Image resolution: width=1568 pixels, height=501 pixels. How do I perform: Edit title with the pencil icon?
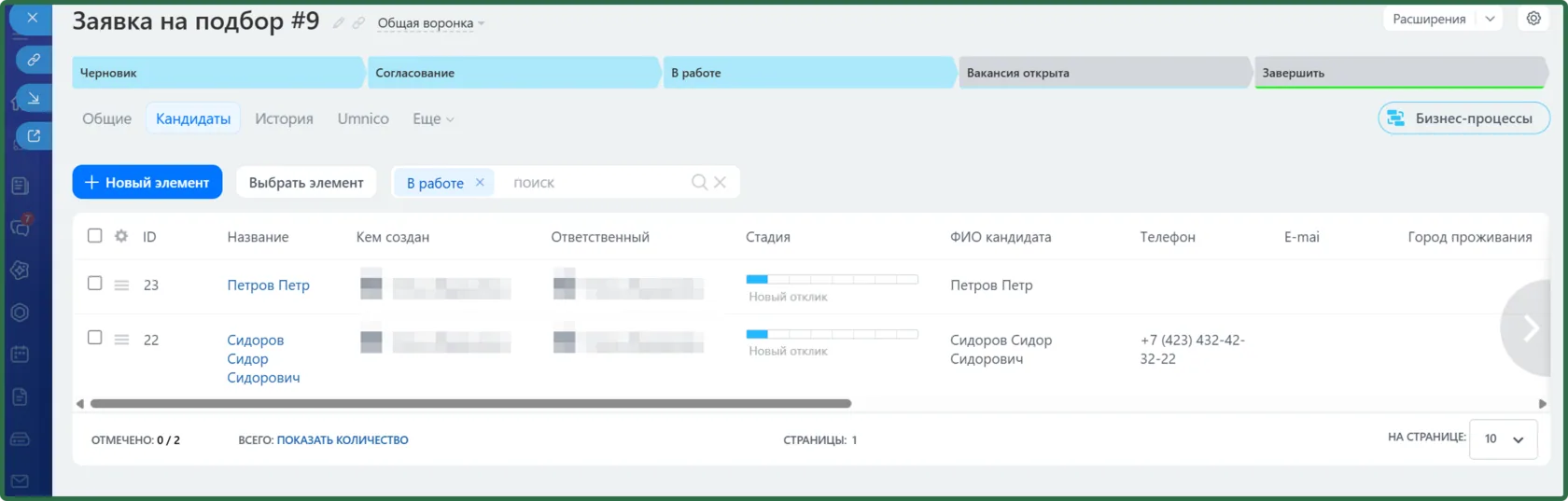point(339,22)
